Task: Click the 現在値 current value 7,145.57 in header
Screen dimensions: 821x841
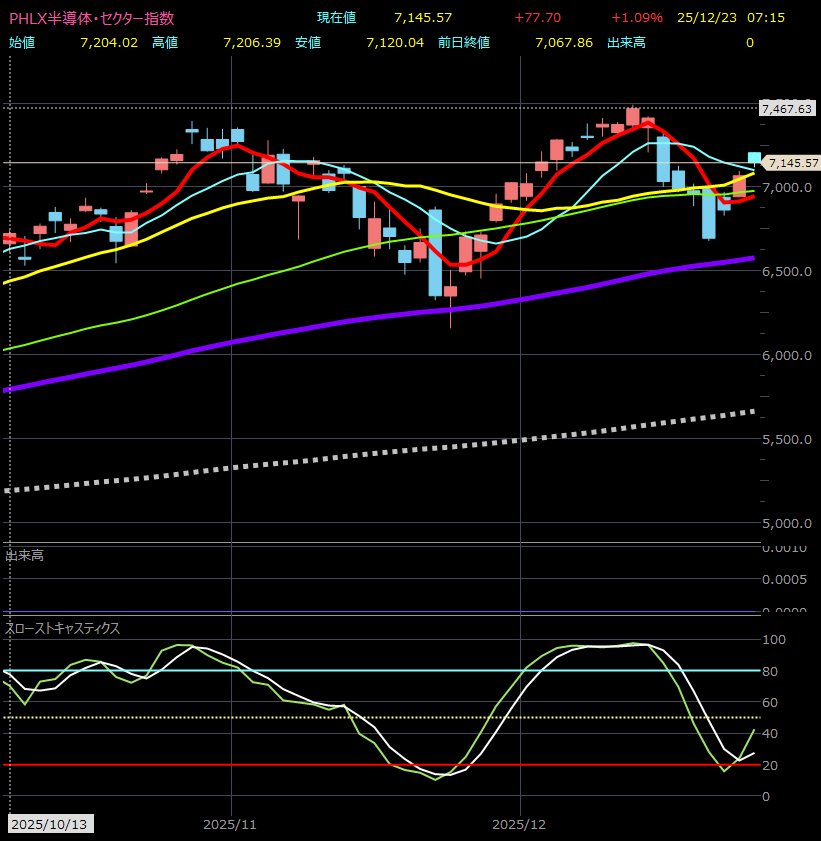Action: click(423, 18)
